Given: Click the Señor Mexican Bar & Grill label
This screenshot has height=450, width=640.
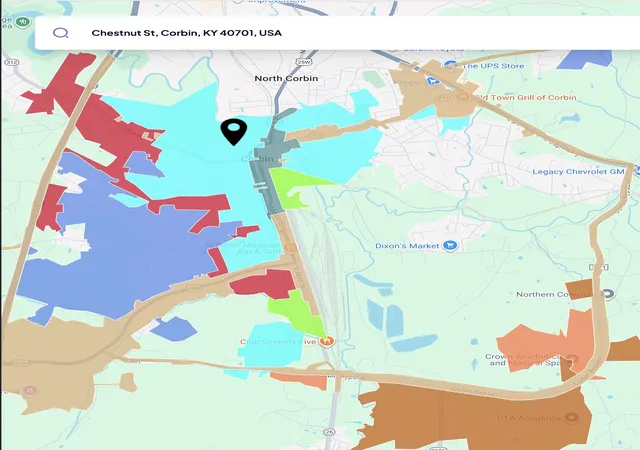Looking at the screenshot, I should 243,248.
